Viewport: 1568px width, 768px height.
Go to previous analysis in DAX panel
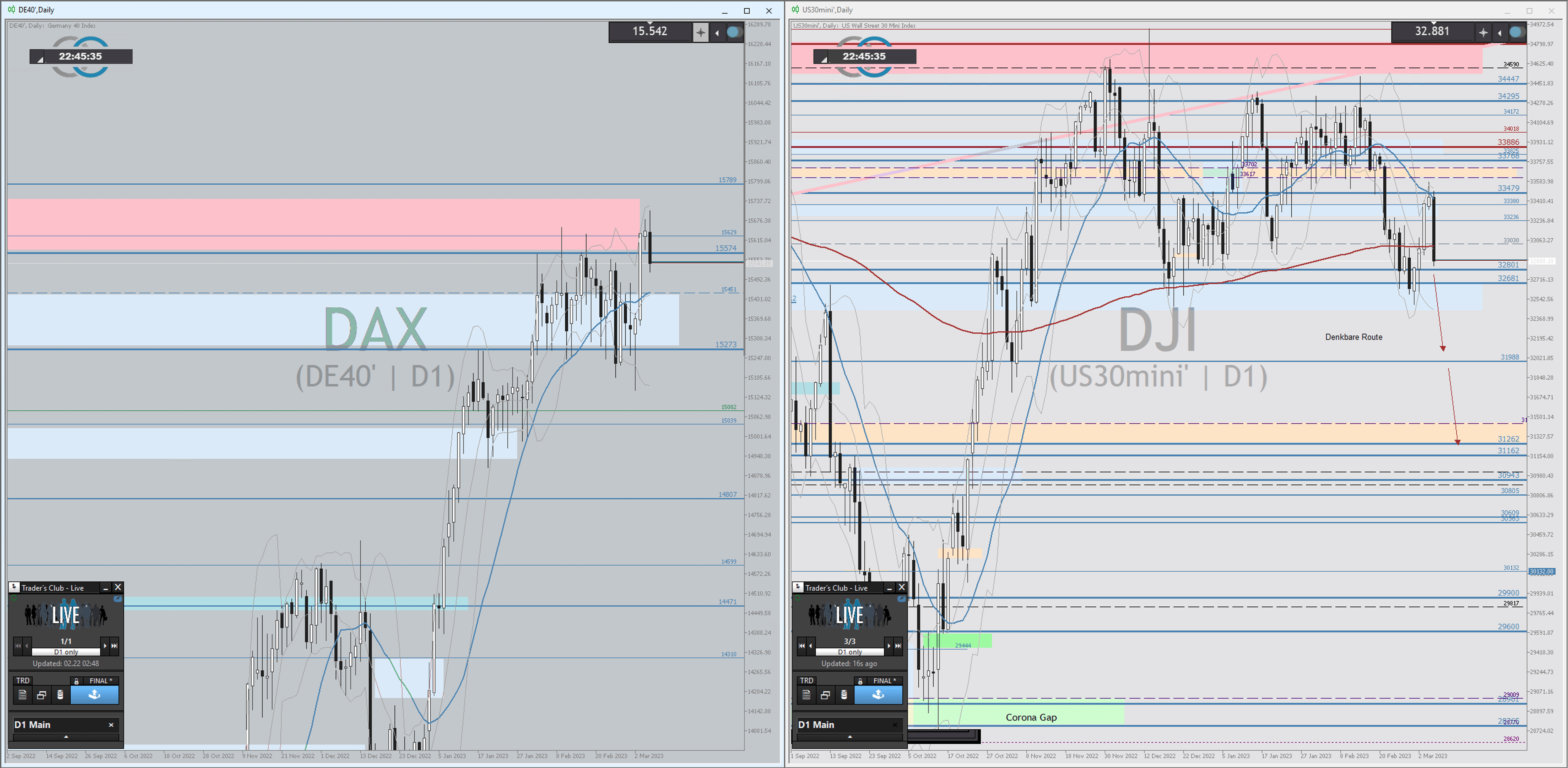27,646
